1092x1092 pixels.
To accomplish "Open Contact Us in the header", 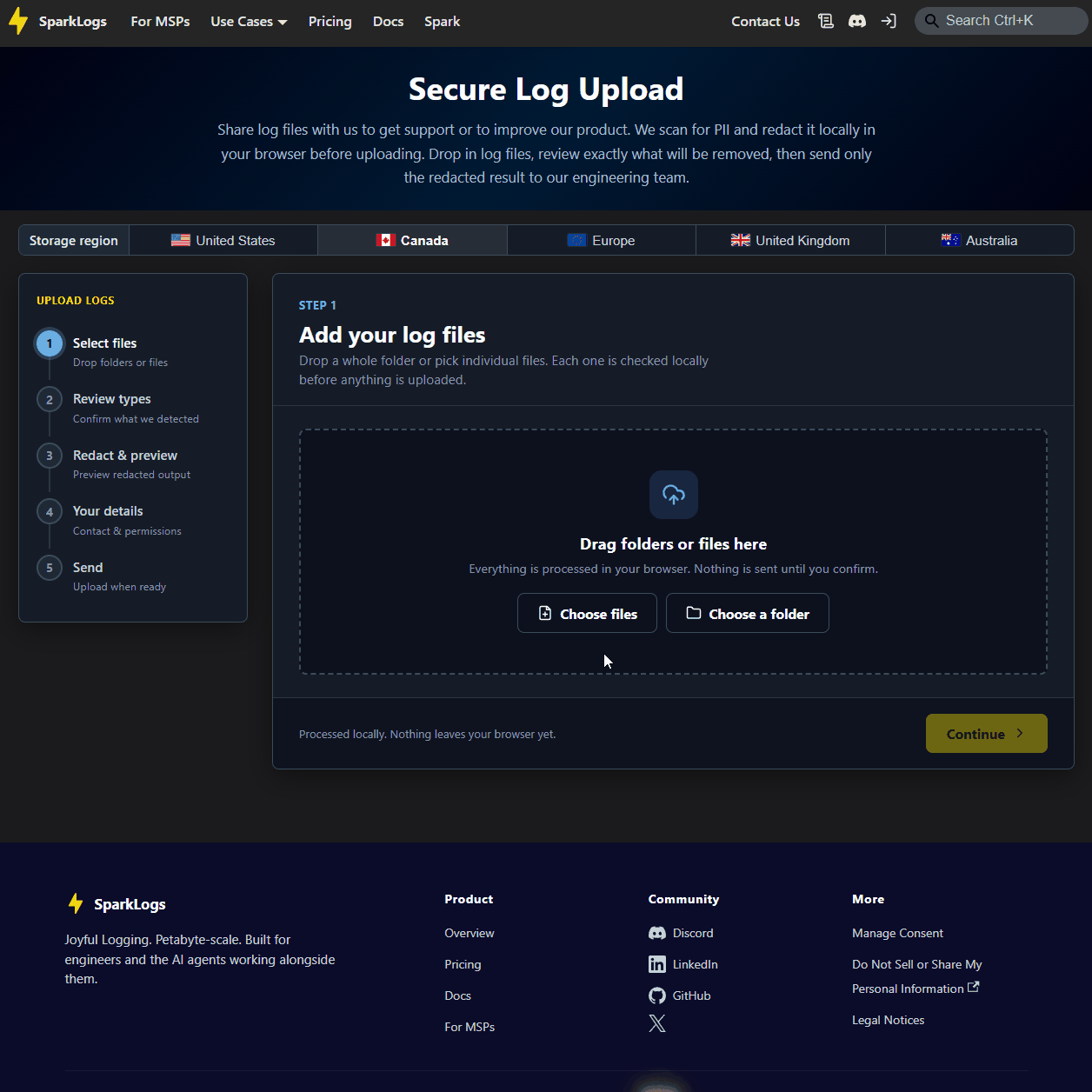I will click(765, 21).
